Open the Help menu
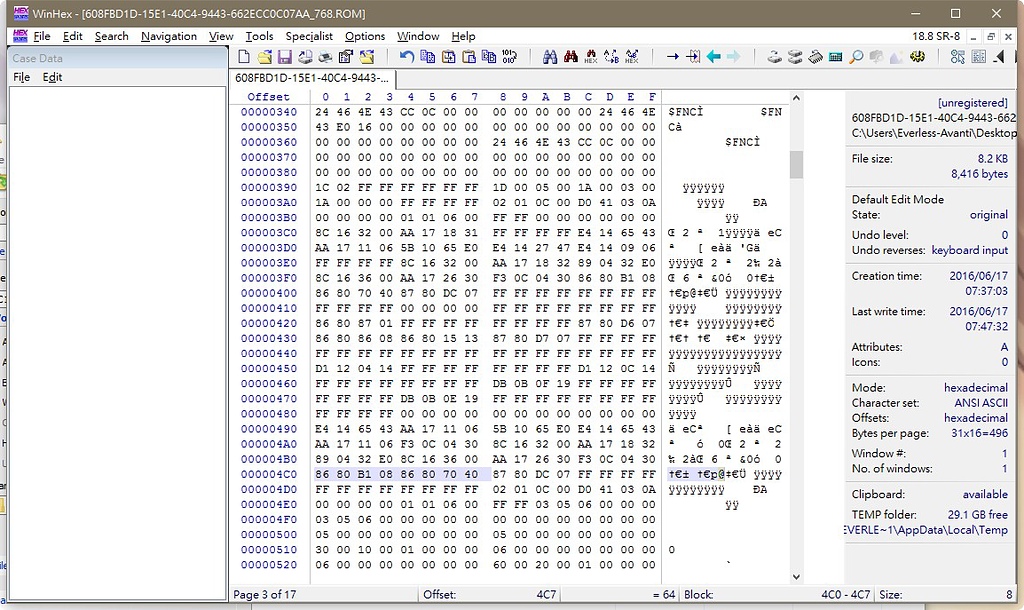Screen dimensions: 1024x610 [x=463, y=37]
